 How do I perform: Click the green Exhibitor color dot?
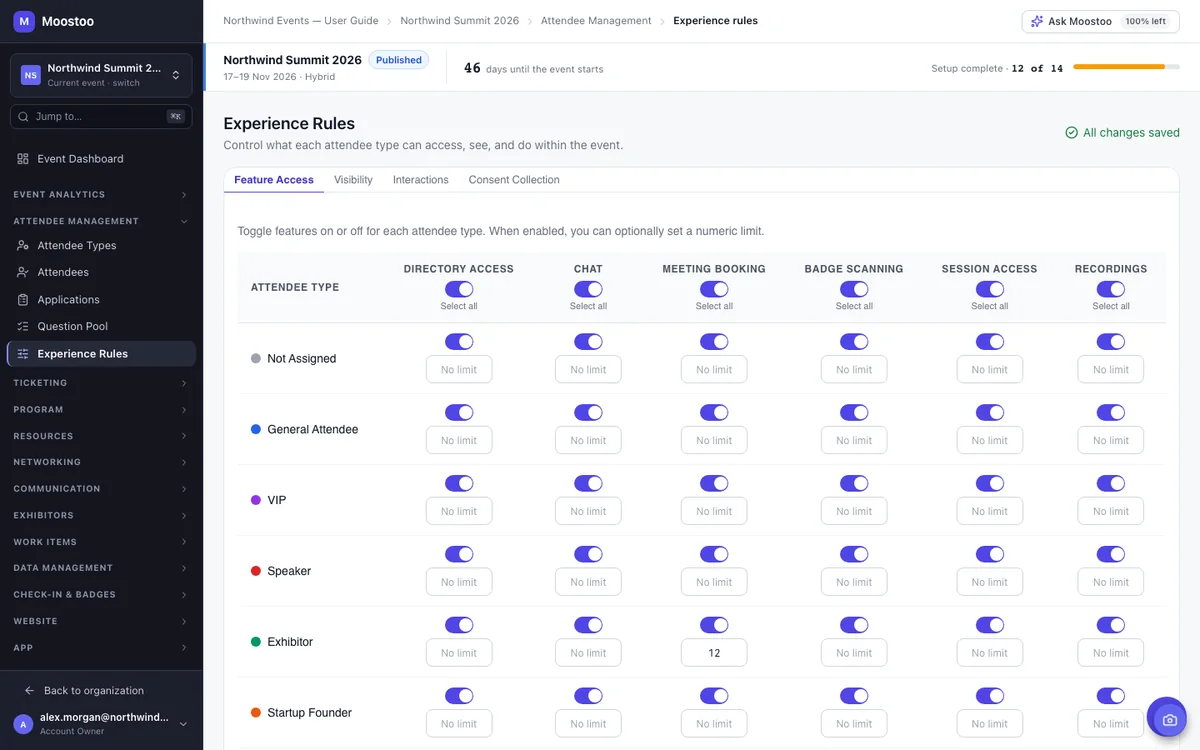[x=256, y=642]
